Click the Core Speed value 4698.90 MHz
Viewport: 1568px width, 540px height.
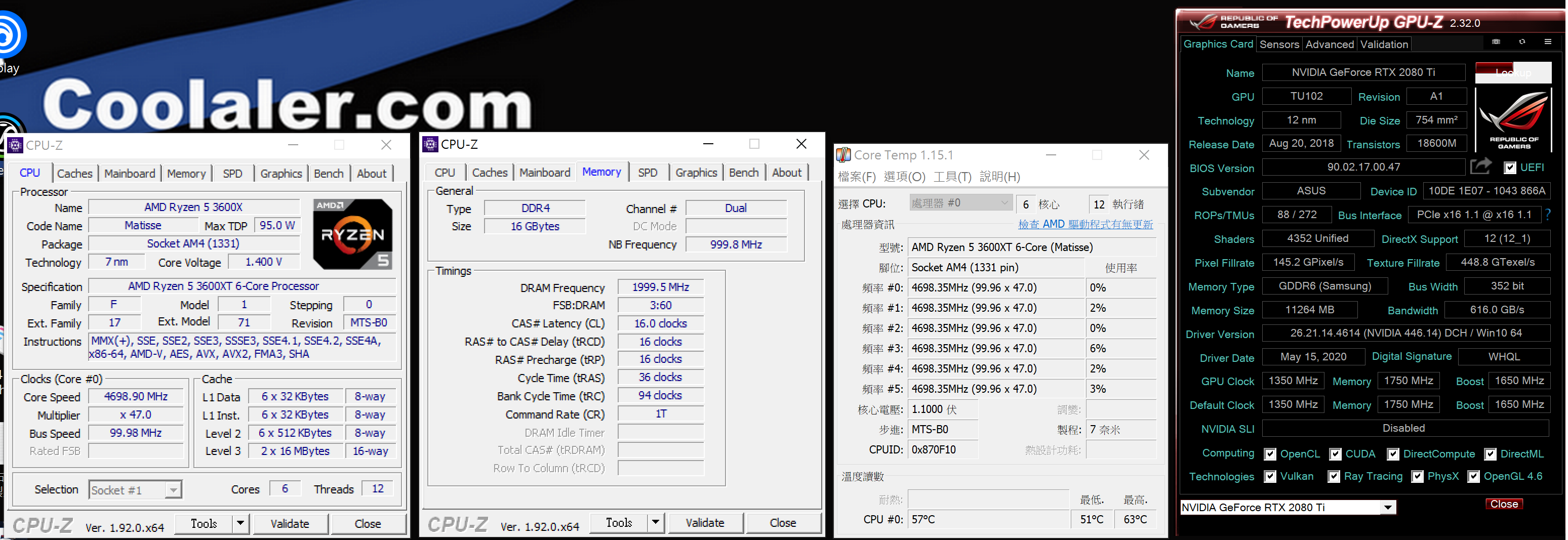pyautogui.click(x=136, y=396)
